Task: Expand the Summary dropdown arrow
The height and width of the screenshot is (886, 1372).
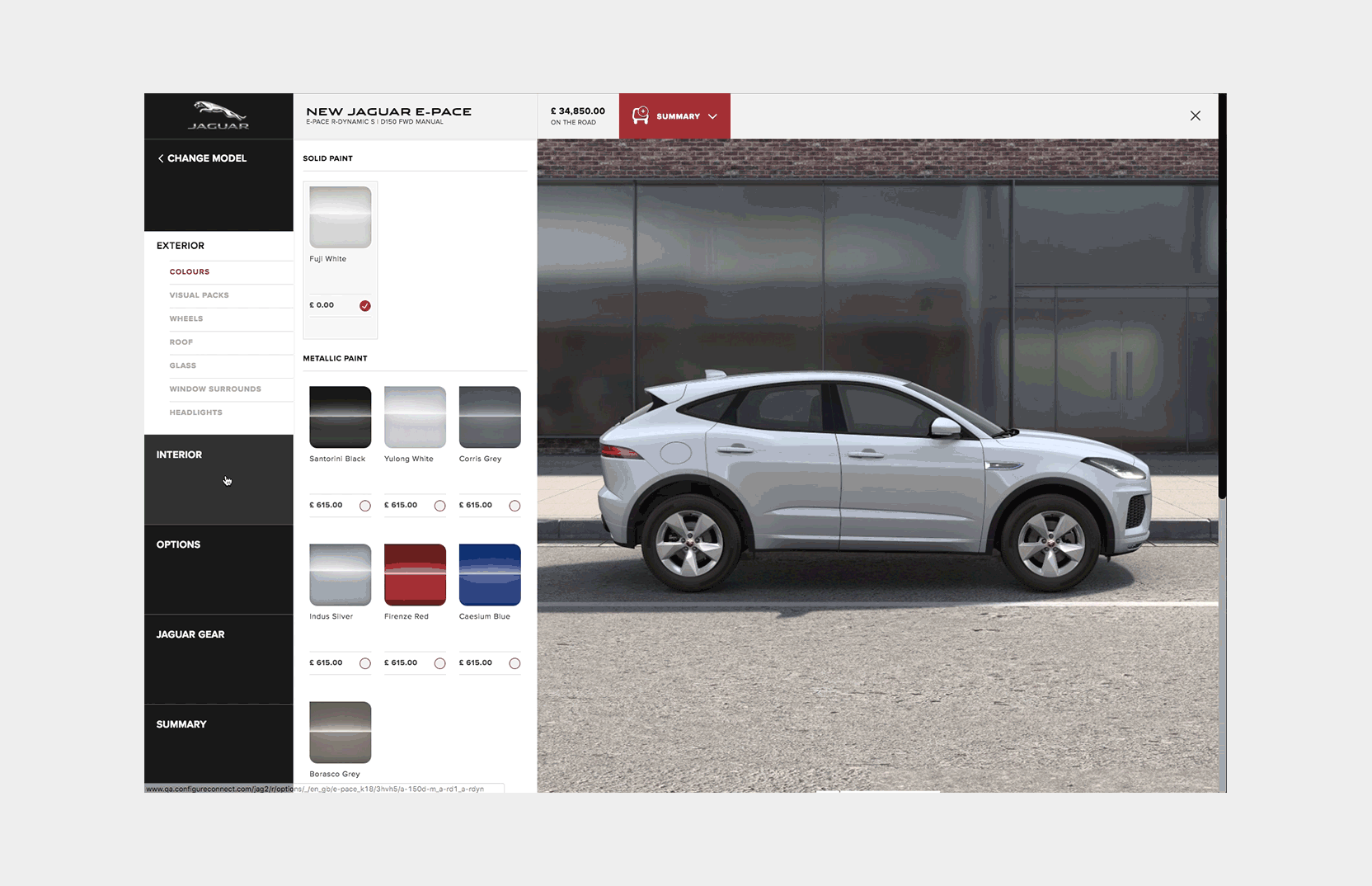Action: pyautogui.click(x=712, y=116)
